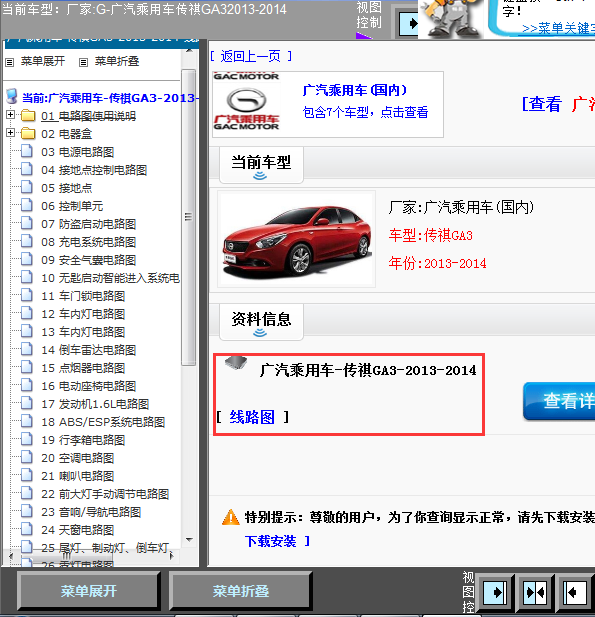
Task: Click bottom view-control collapse-left arrow icon
Action: 575,592
